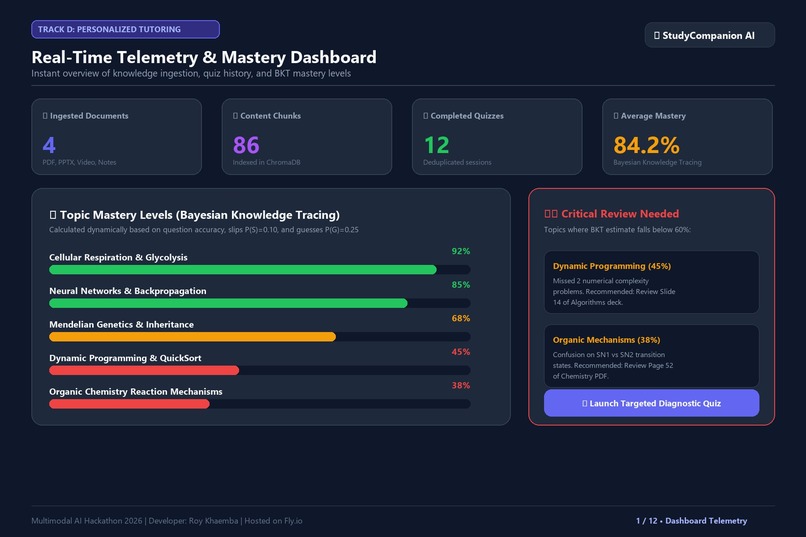Click the Launch Targeted Diagnostic Quiz button
The image size is (806, 537).
[651, 403]
